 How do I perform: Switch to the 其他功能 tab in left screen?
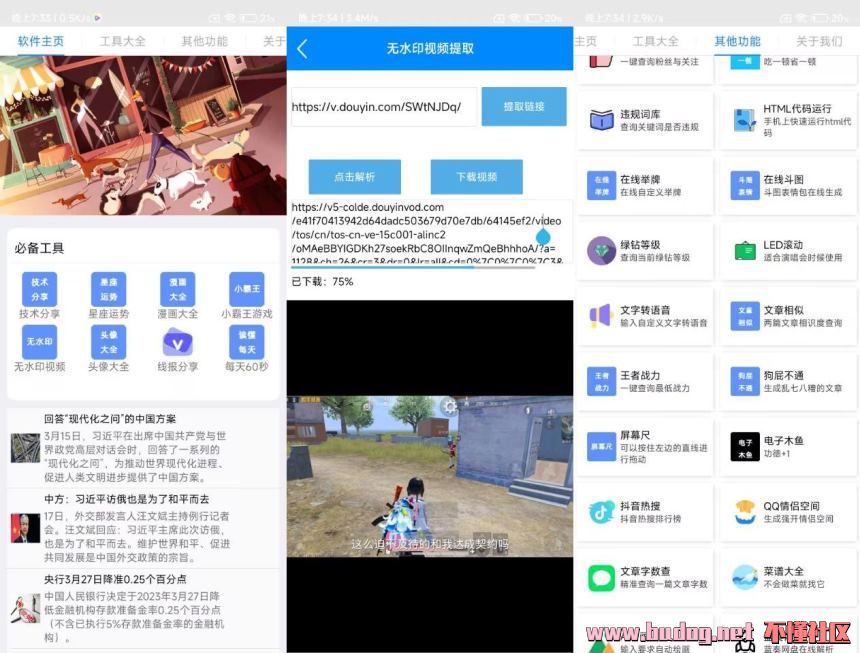tap(205, 41)
